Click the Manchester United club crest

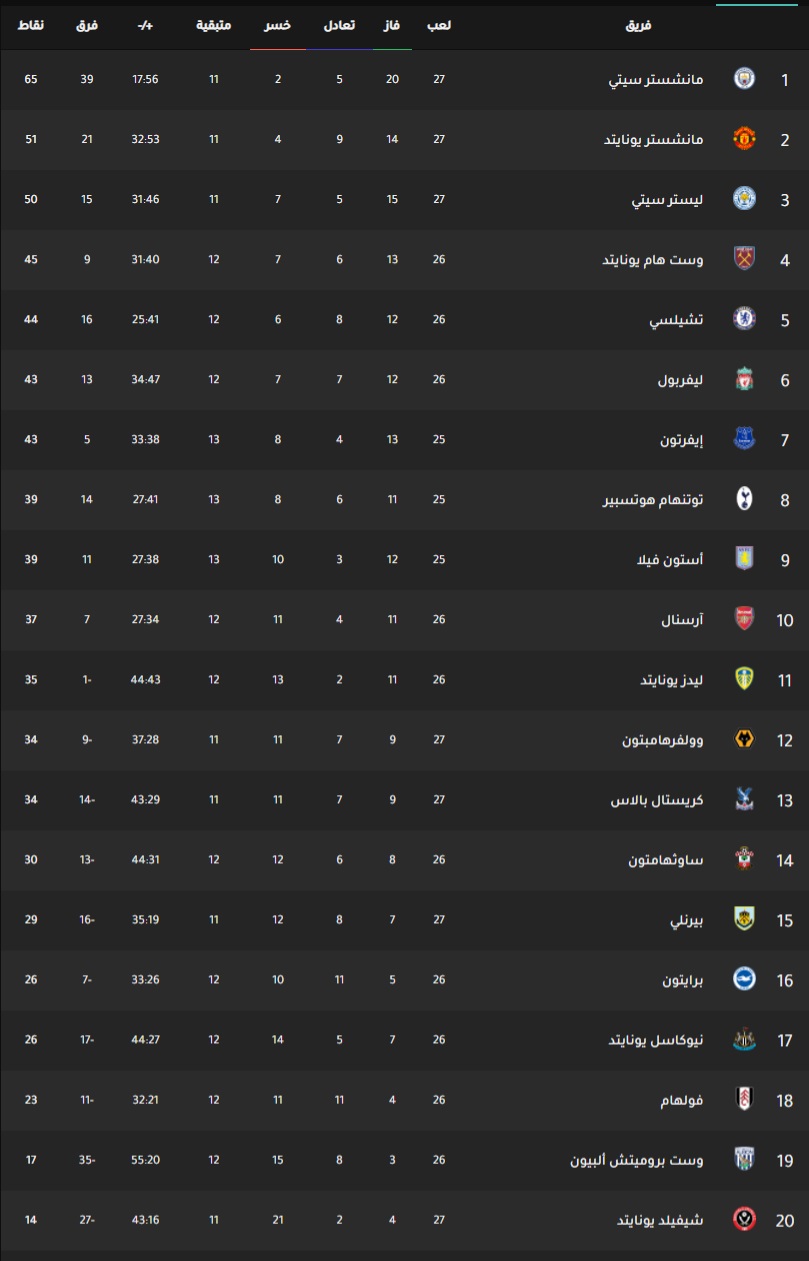(x=744, y=139)
